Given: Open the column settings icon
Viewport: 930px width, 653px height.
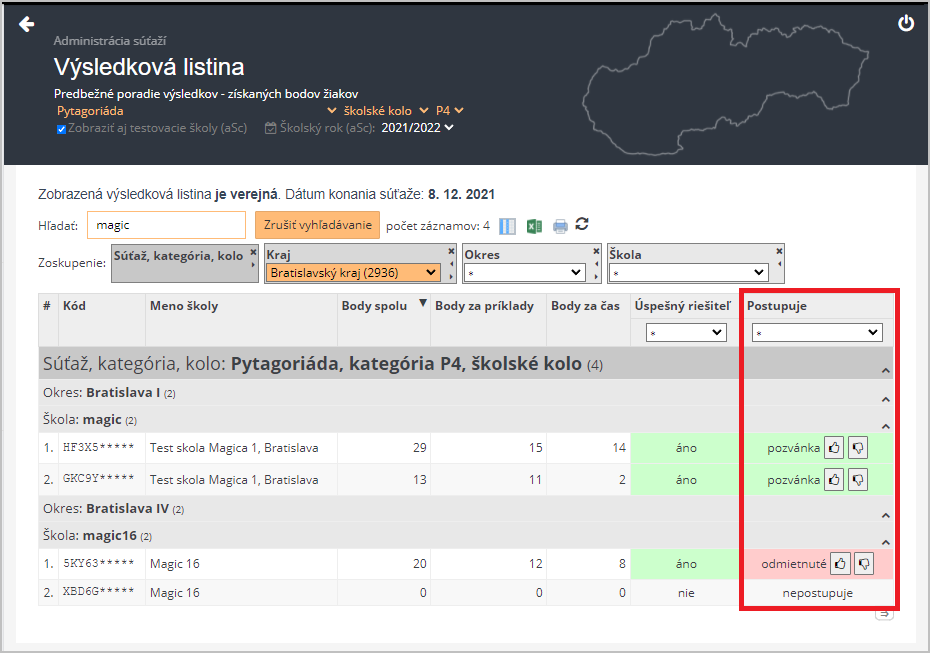Looking at the screenshot, I should click(507, 226).
